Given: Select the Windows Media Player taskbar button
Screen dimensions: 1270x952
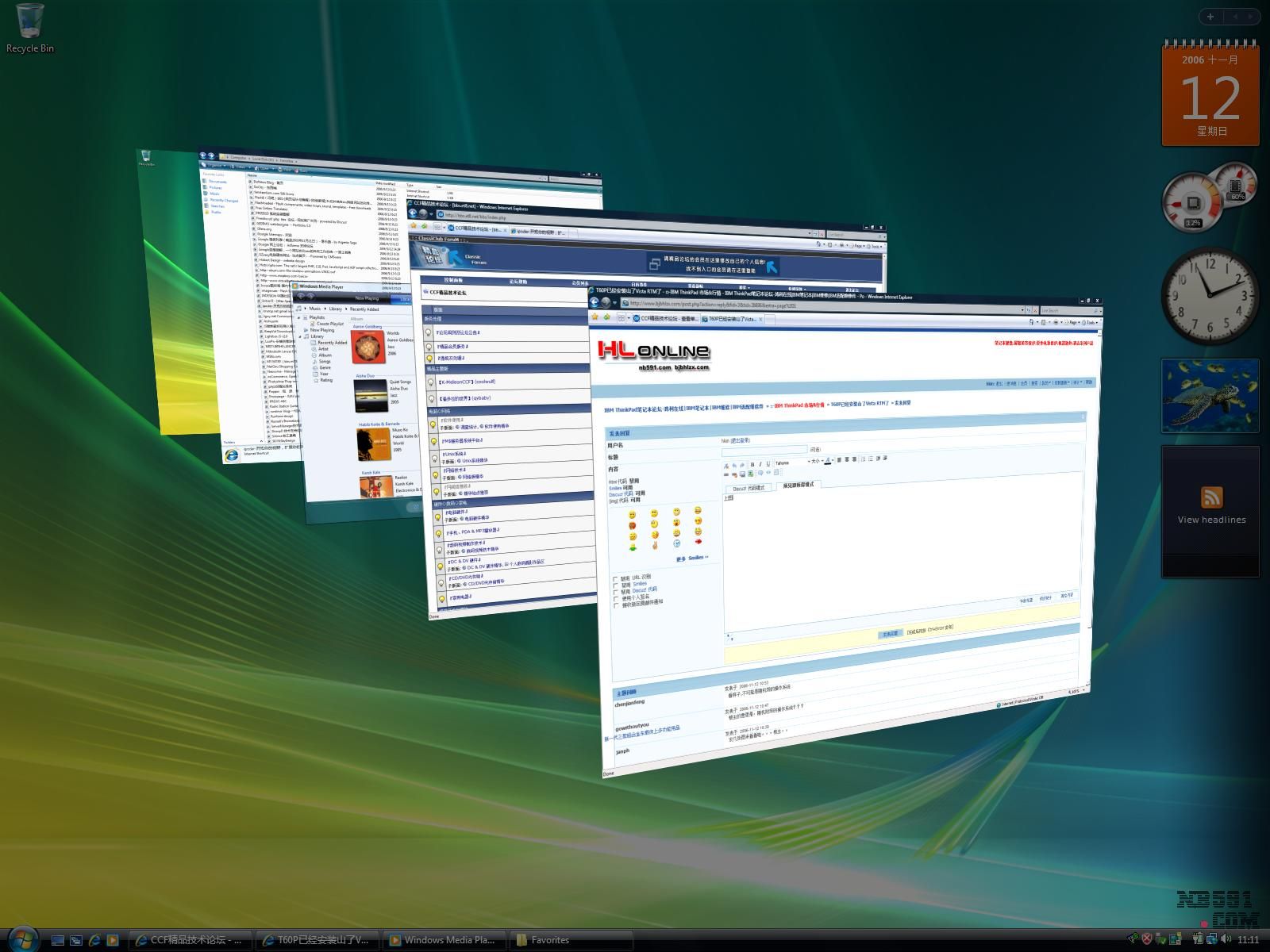Looking at the screenshot, I should [444, 940].
